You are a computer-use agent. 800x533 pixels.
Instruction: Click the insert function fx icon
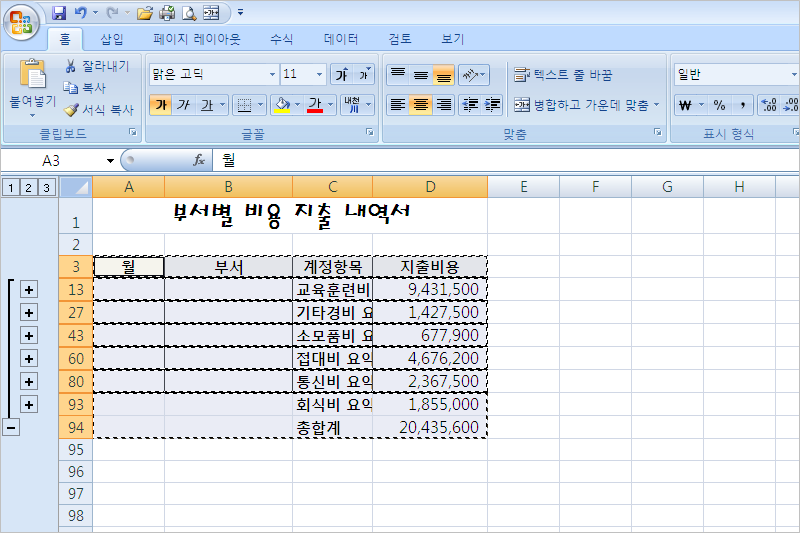point(199,160)
